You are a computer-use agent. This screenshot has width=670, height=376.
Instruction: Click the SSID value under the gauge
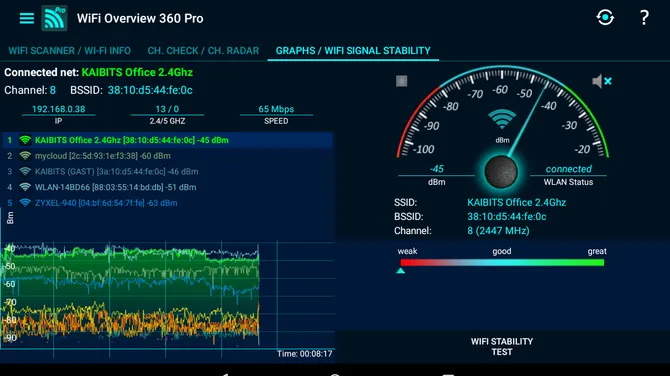516,203
